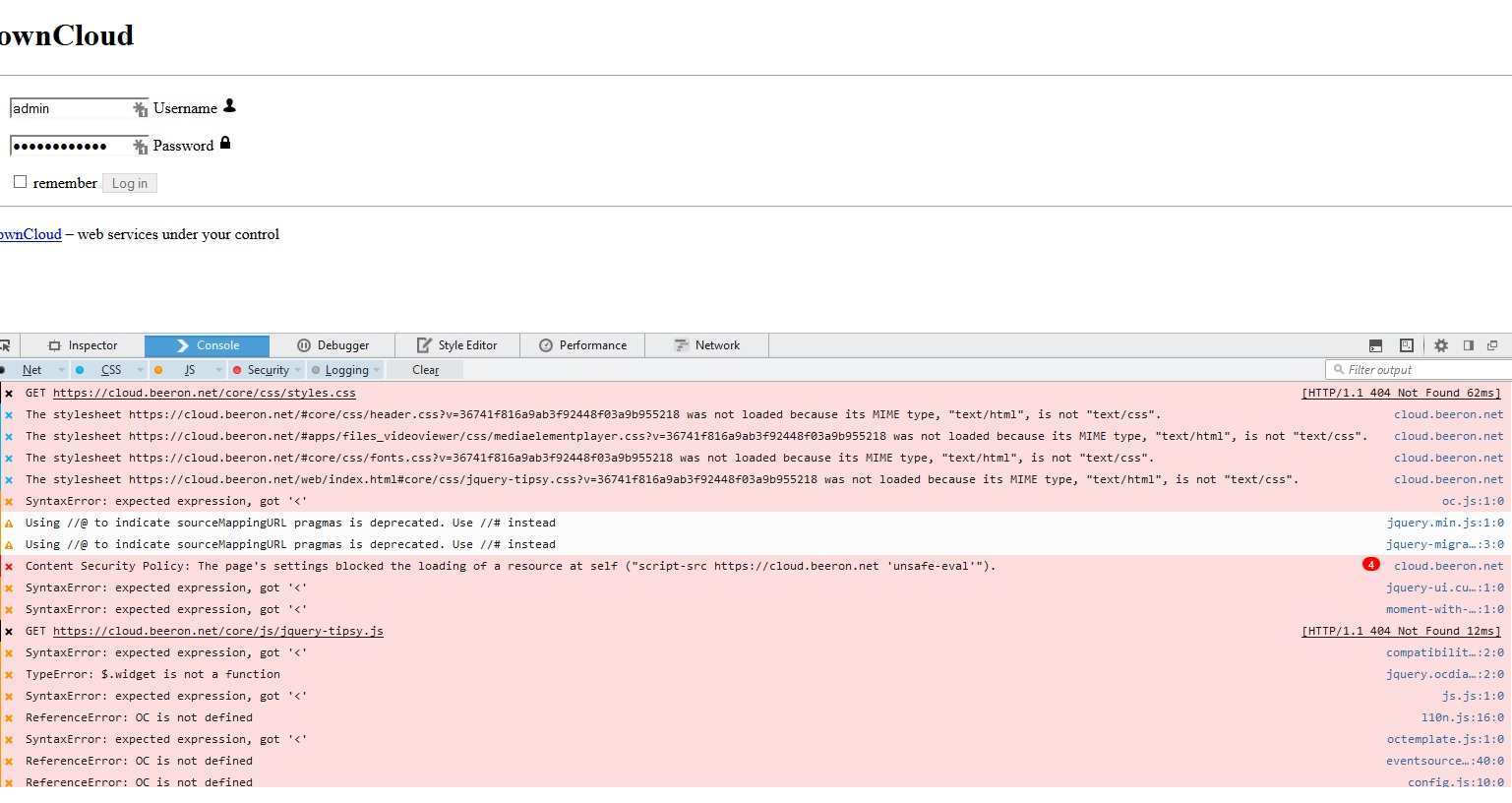The image size is (1512, 803).
Task: Open the octemplate.js:1:0 source link
Action: [x=1445, y=739]
